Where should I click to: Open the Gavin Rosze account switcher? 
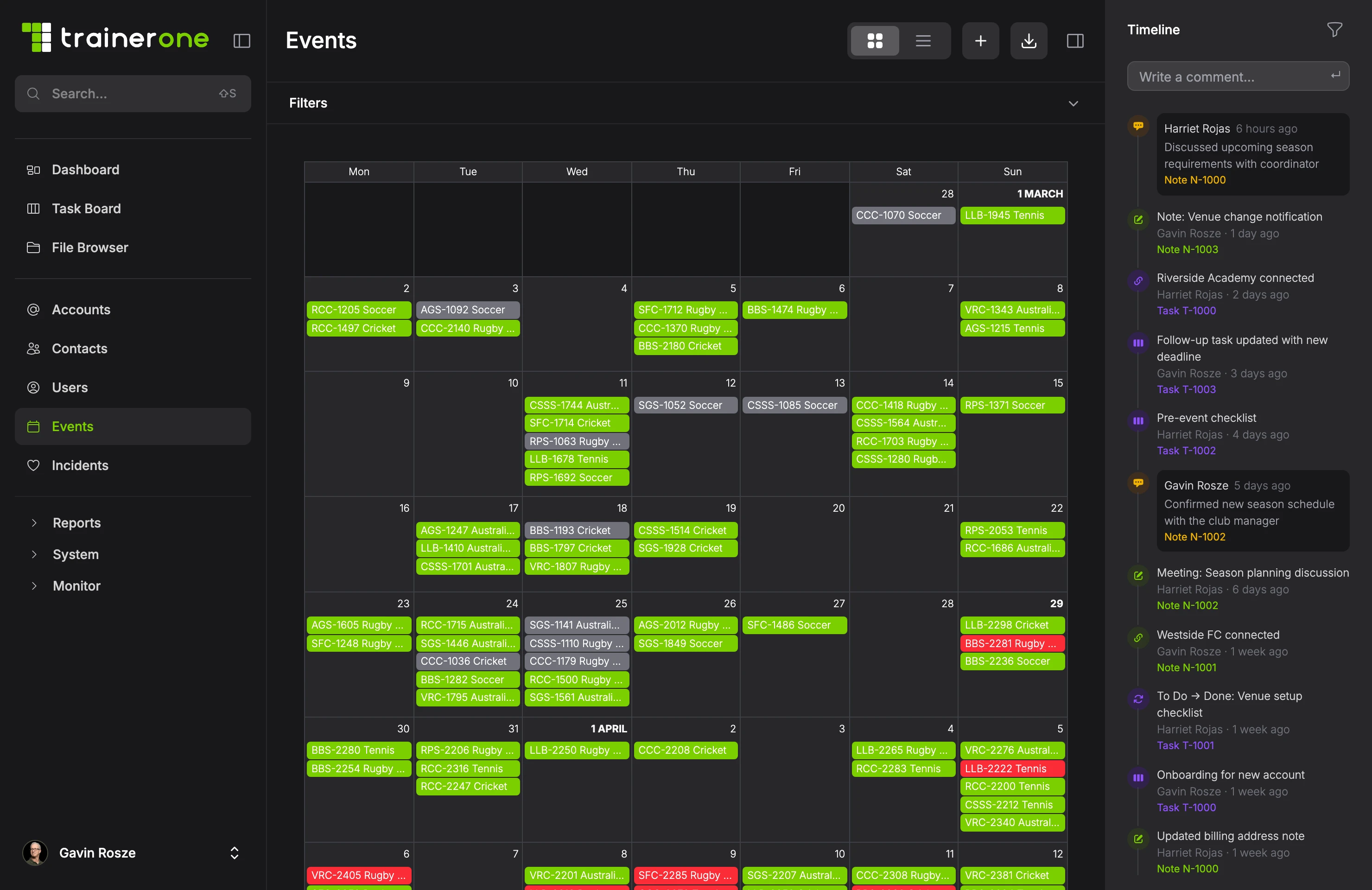(234, 853)
